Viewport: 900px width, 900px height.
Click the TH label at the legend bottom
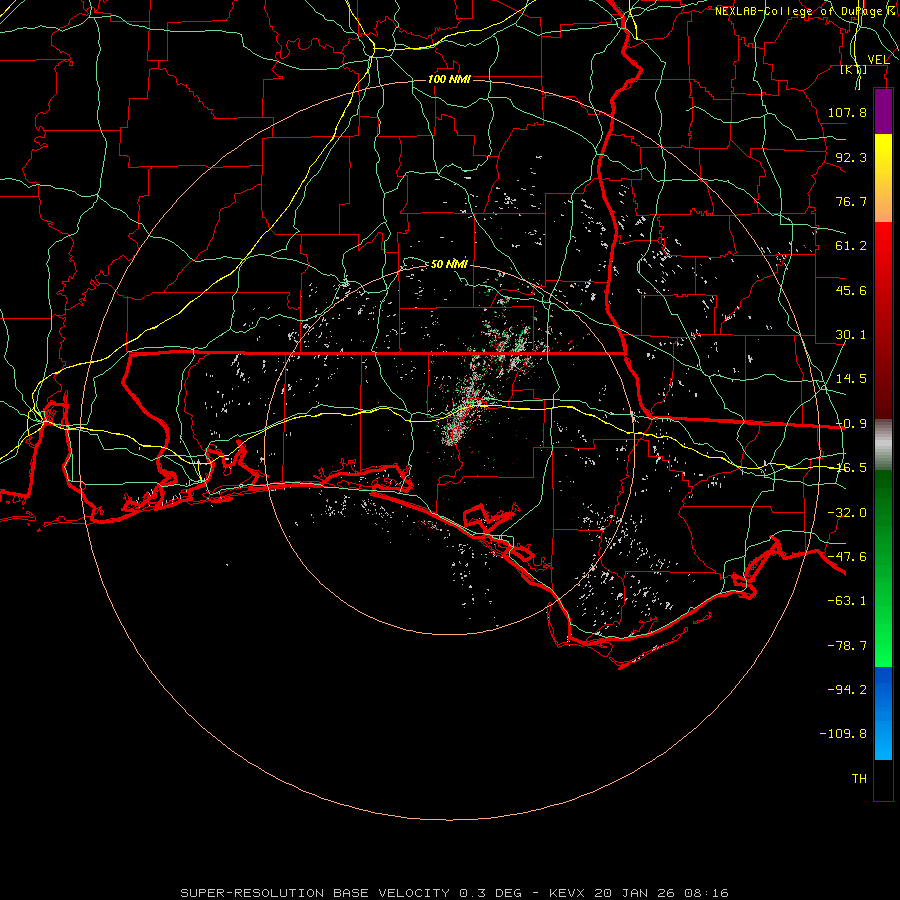(x=859, y=779)
